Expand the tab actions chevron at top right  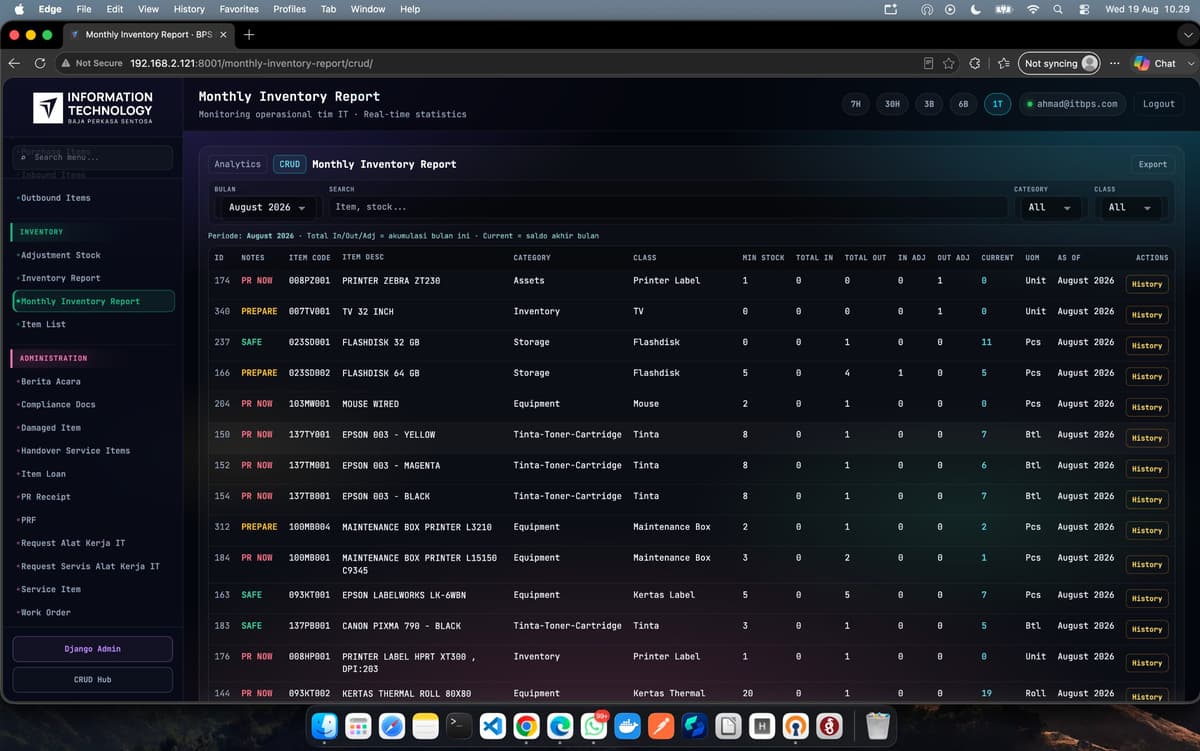(x=1187, y=34)
